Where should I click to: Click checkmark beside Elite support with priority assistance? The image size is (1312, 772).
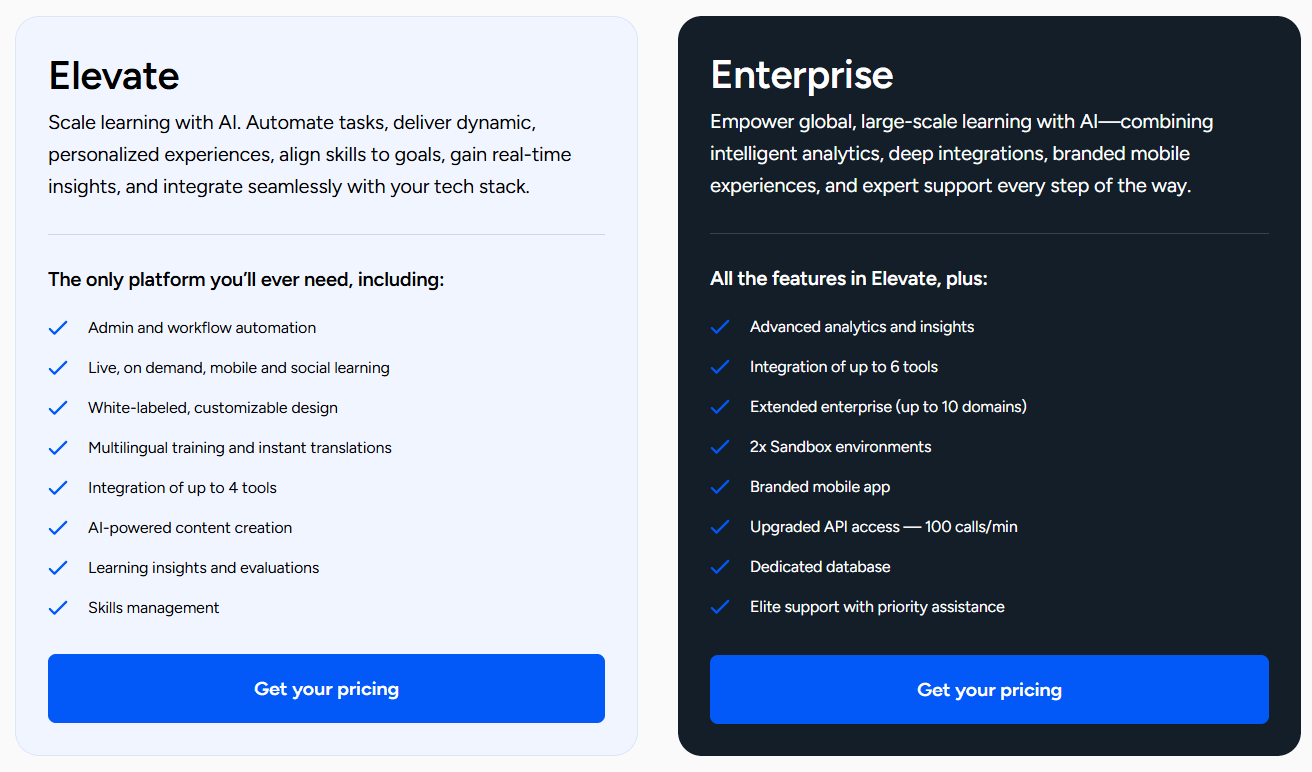point(720,607)
